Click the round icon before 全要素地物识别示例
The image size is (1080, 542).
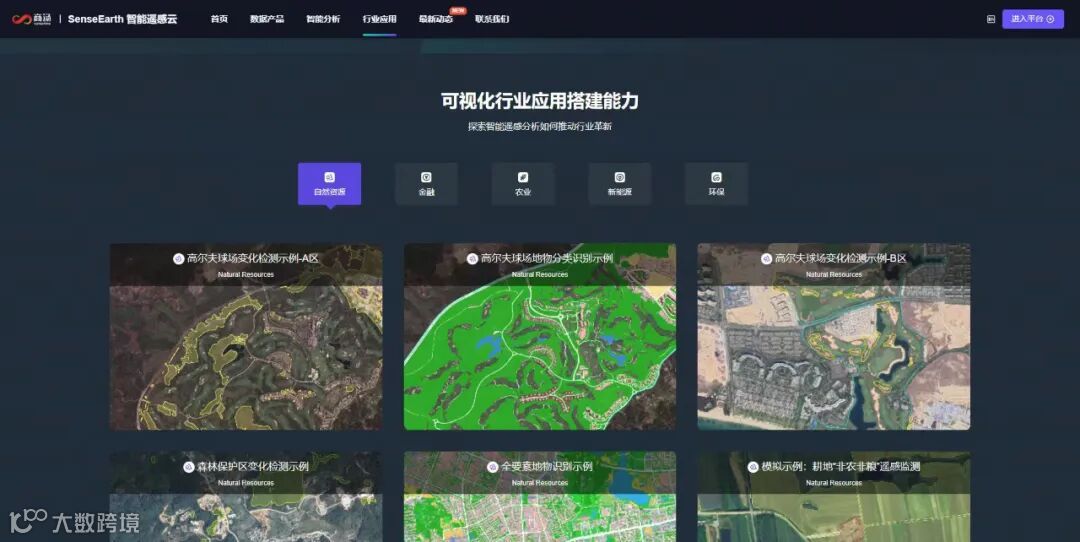[x=492, y=467]
